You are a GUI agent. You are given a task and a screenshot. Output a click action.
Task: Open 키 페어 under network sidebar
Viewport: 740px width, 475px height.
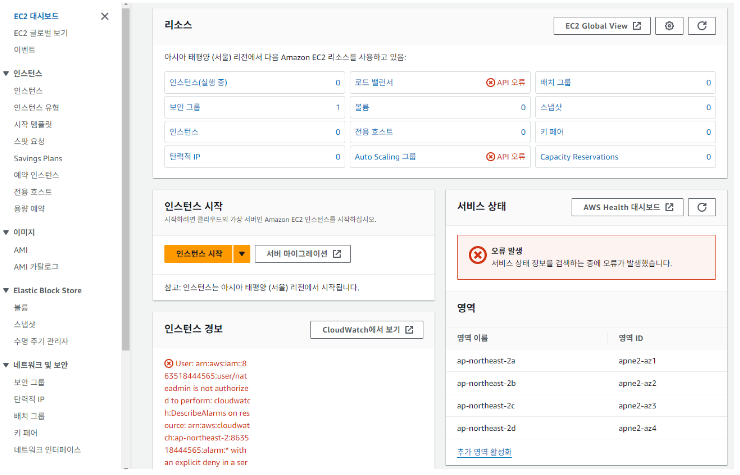[x=25, y=433]
